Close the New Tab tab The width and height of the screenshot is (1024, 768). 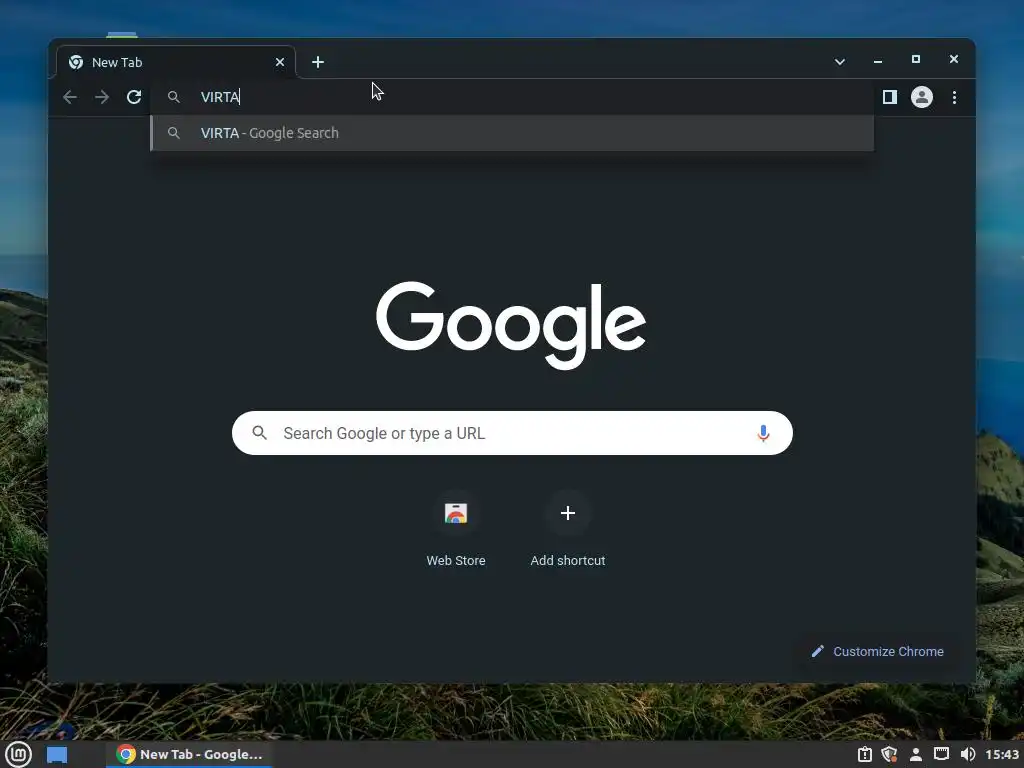click(280, 62)
